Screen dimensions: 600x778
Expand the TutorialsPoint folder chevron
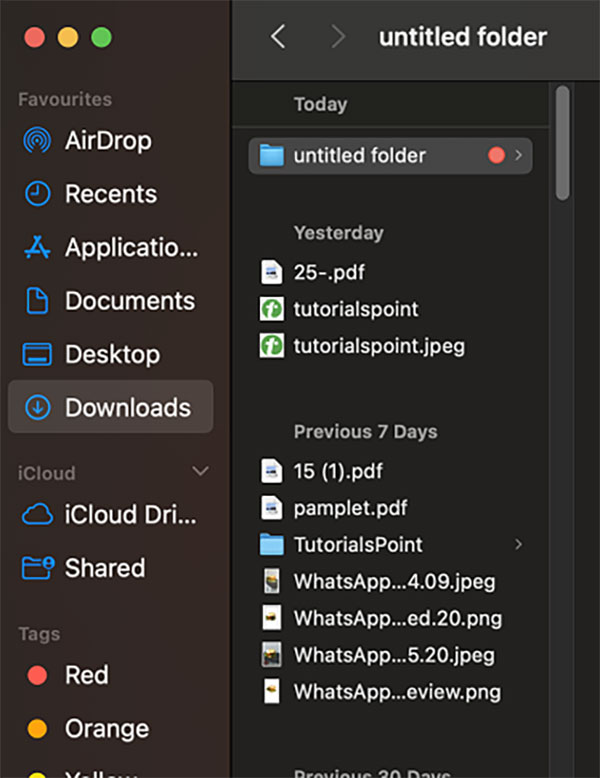[x=519, y=545]
